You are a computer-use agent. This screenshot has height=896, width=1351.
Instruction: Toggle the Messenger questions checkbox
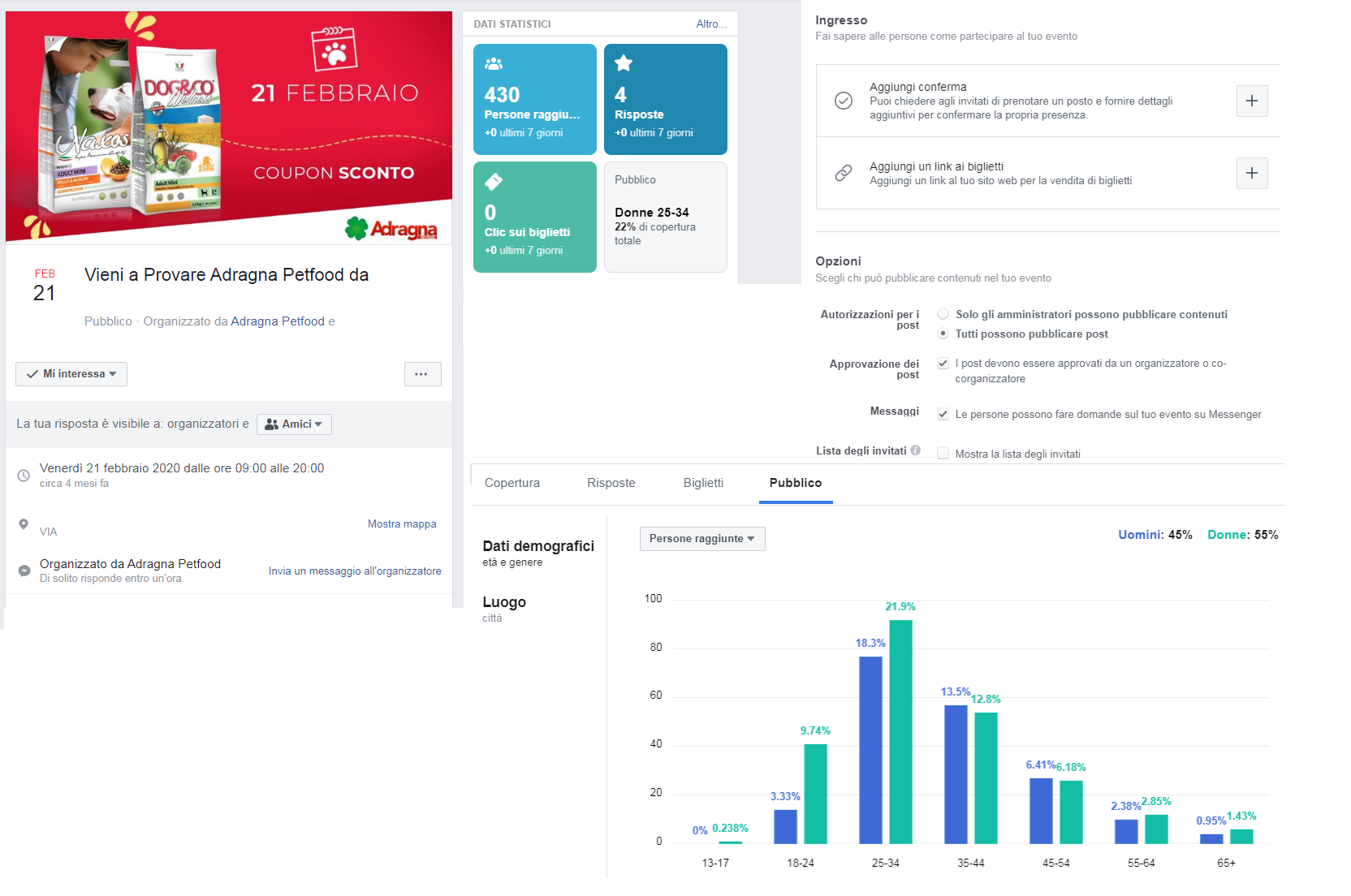click(943, 414)
